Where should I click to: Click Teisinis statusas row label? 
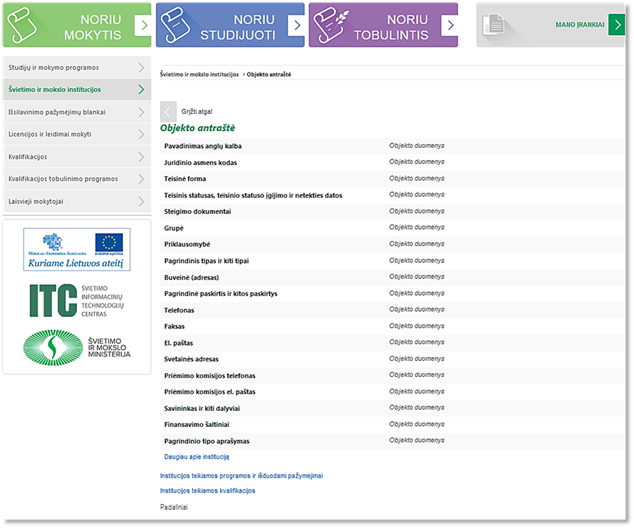253,195
